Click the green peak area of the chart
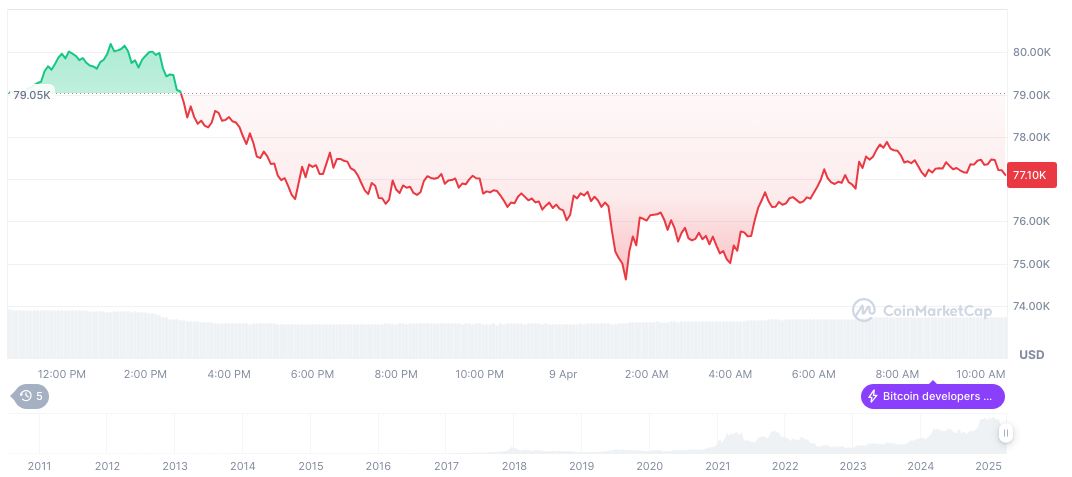 coord(110,72)
